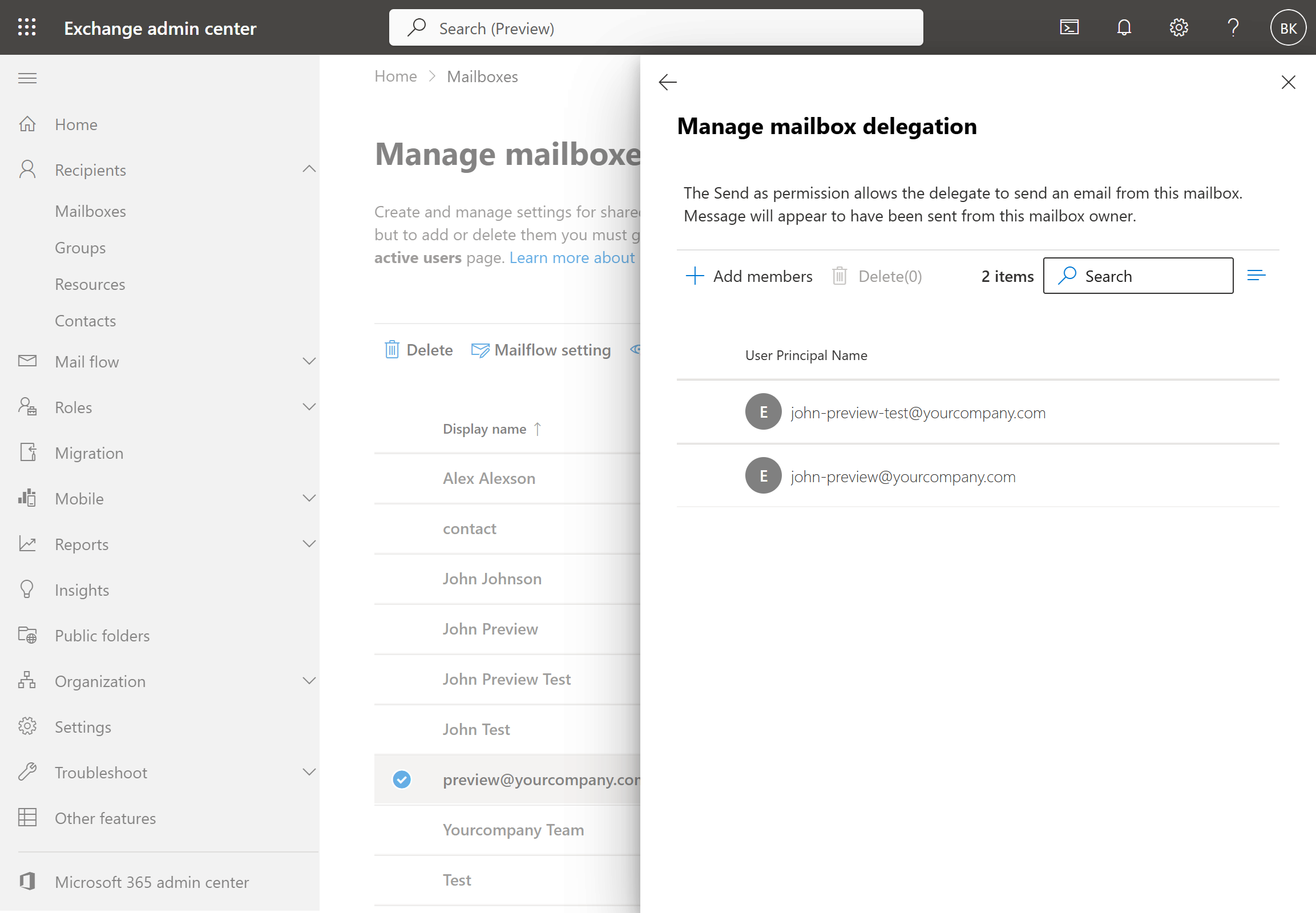Open the settings gear in header
This screenshot has width=1316, height=913.
tap(1178, 27)
